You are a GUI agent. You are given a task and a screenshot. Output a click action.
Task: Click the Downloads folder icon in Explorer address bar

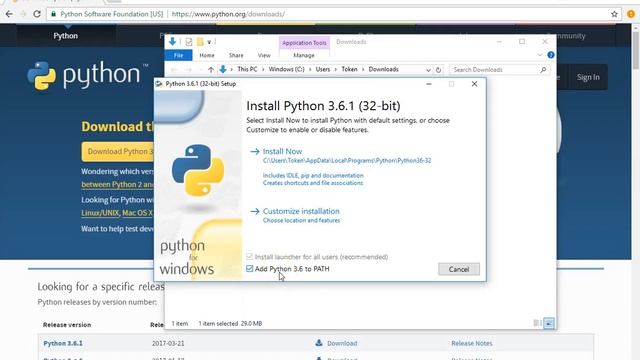click(x=223, y=69)
